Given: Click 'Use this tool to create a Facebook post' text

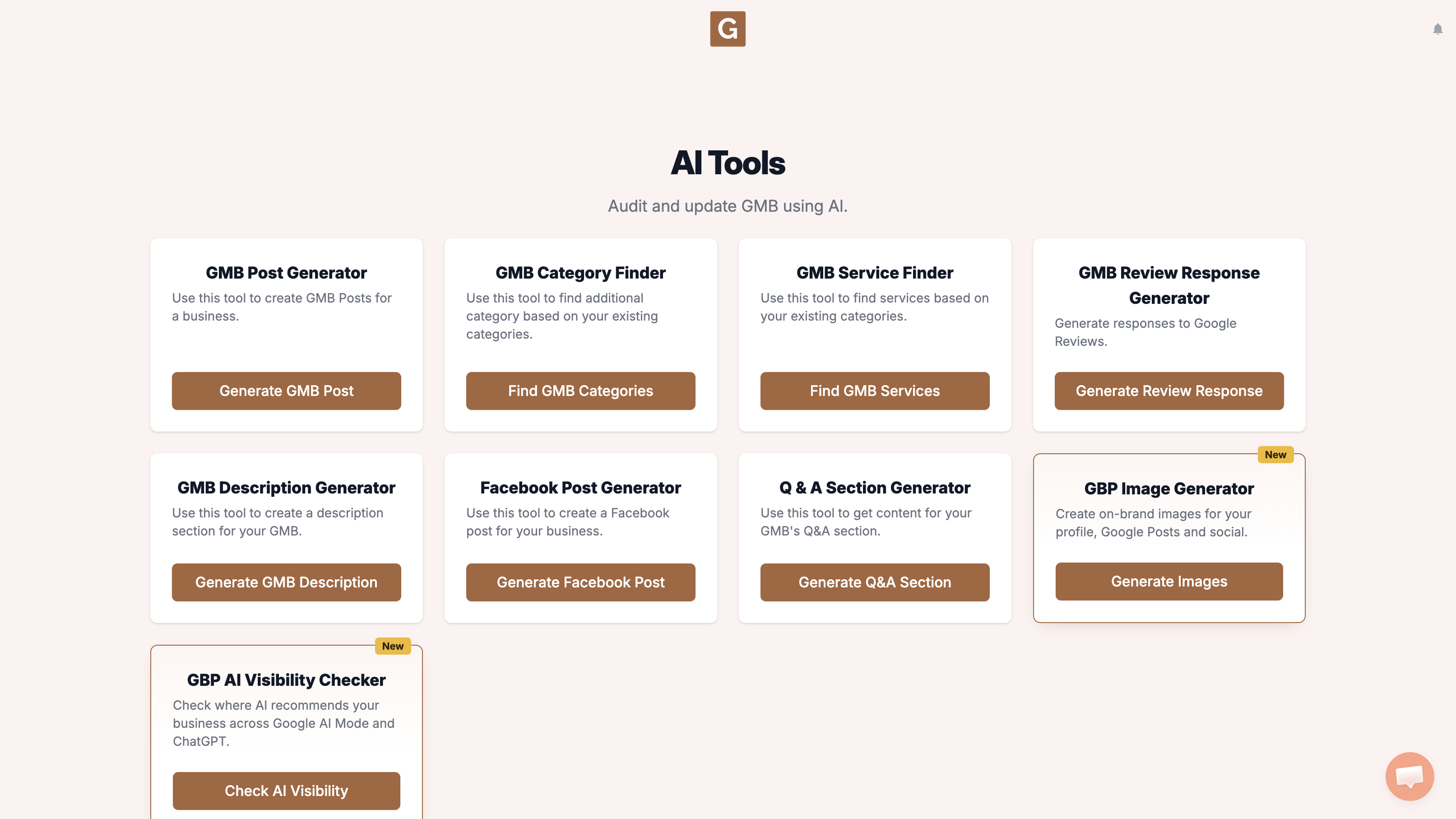Looking at the screenshot, I should [x=567, y=522].
